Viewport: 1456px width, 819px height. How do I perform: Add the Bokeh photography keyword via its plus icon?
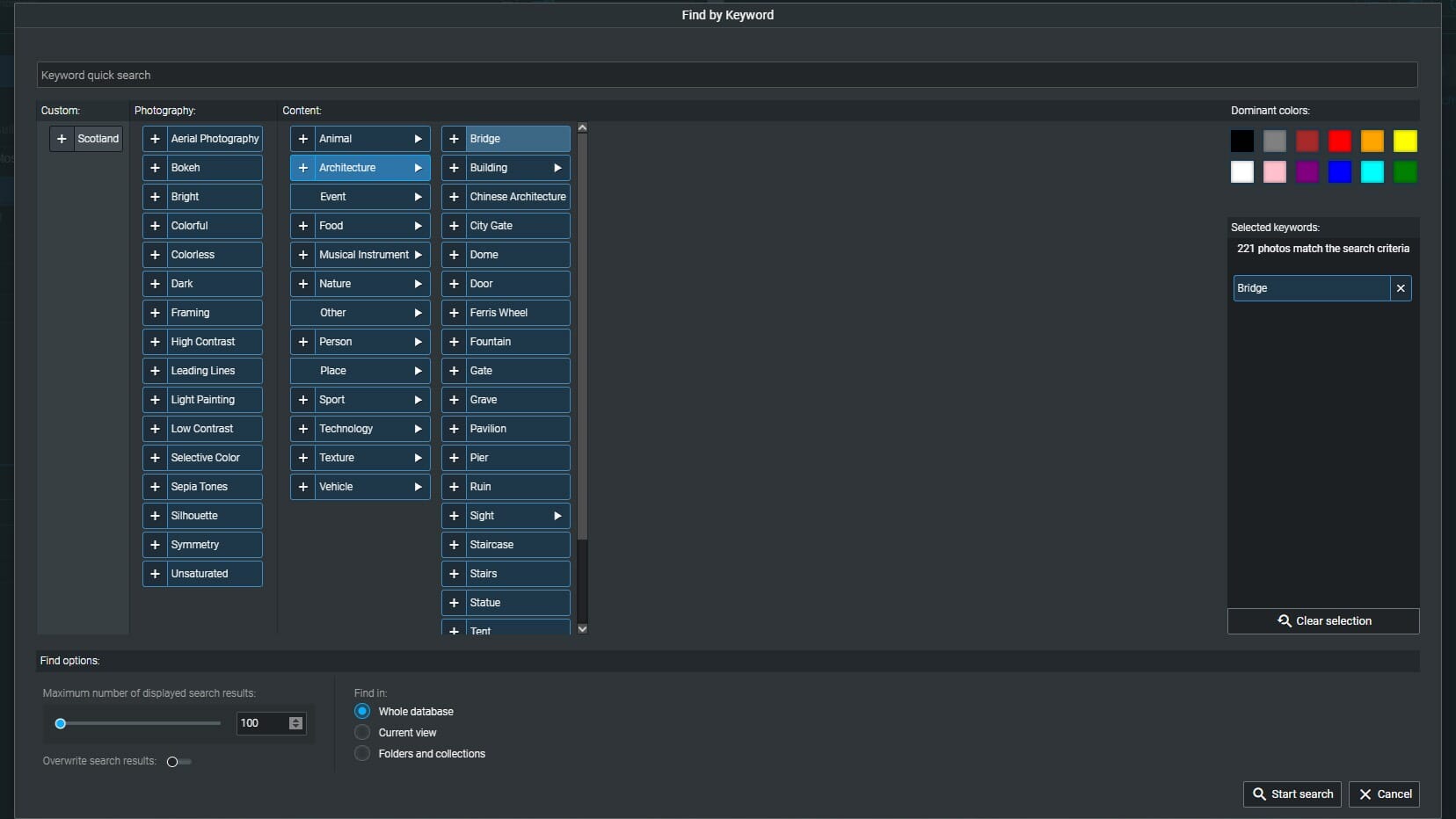[153, 168]
